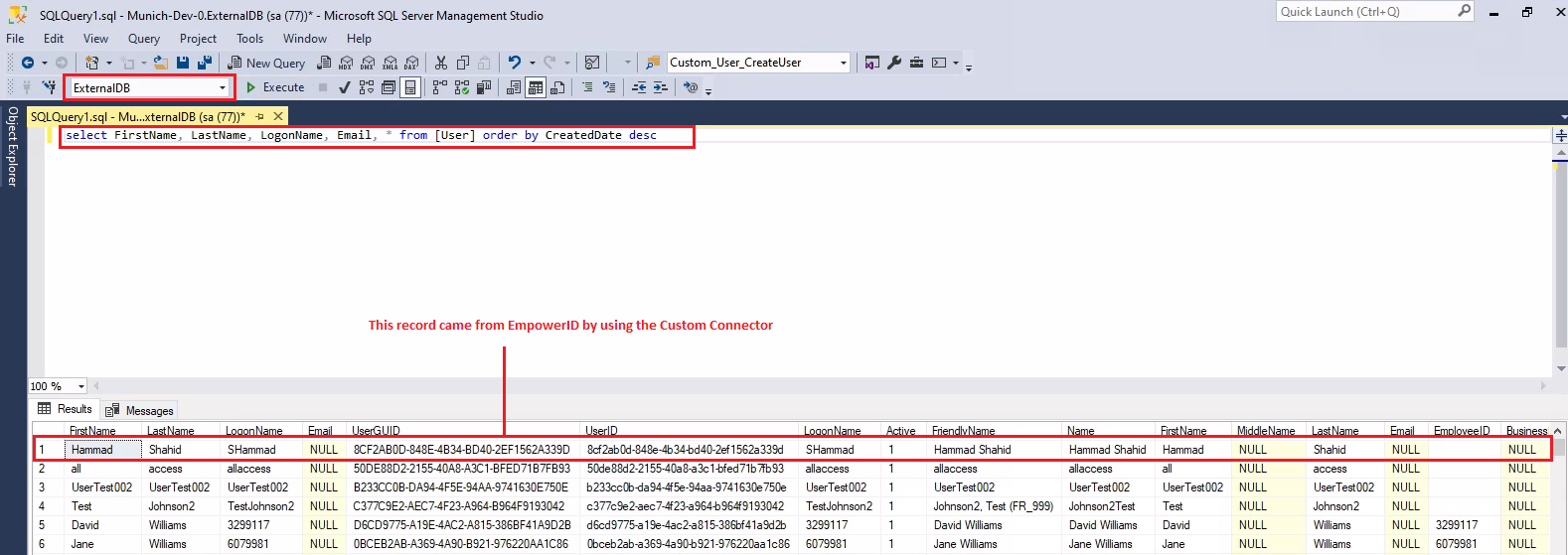
Task: Open the Query Options icon
Action: (x=389, y=87)
